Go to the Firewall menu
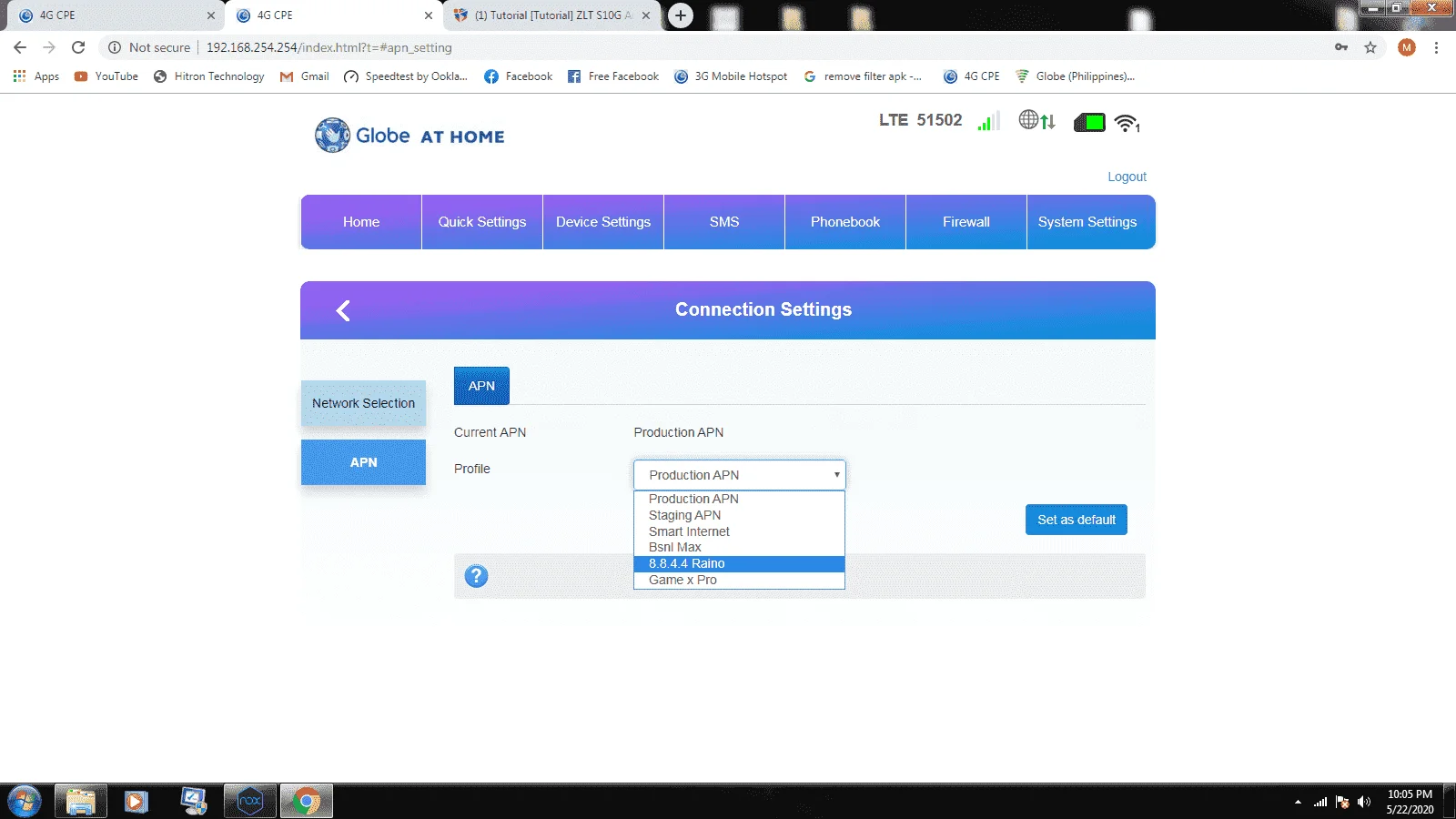The height and width of the screenshot is (819, 1456). tap(966, 222)
